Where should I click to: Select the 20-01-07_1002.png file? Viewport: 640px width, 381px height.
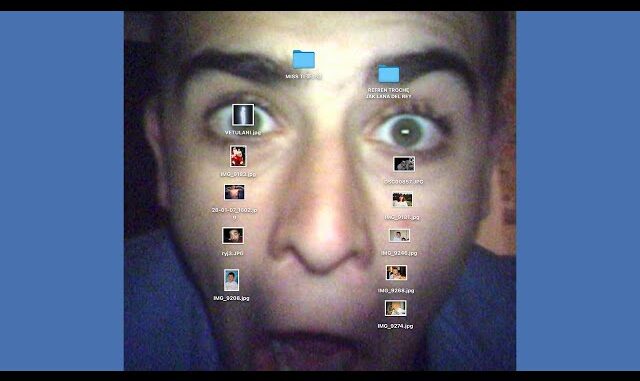point(234,192)
